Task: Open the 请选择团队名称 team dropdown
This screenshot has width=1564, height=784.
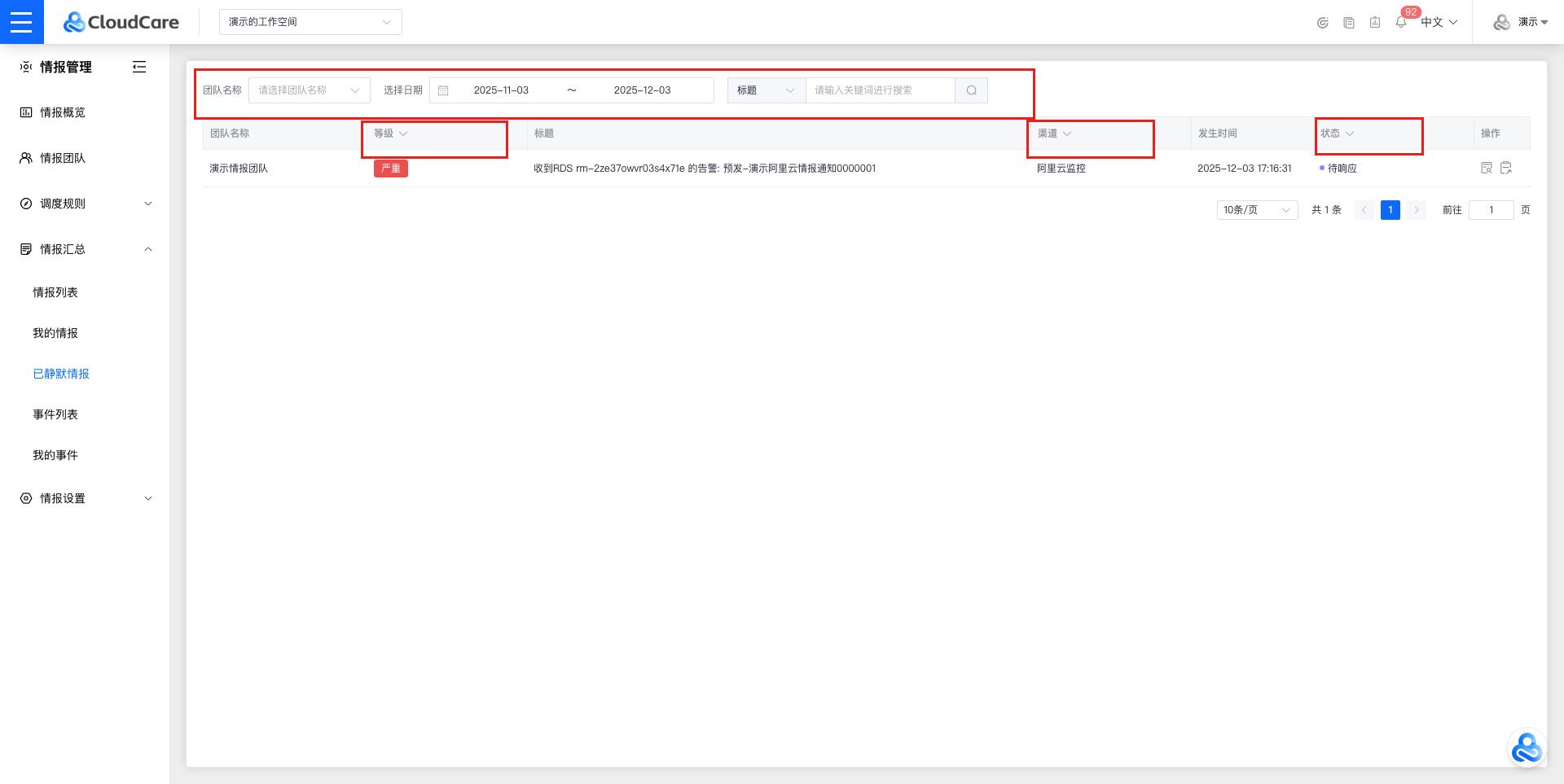Action: 309,90
